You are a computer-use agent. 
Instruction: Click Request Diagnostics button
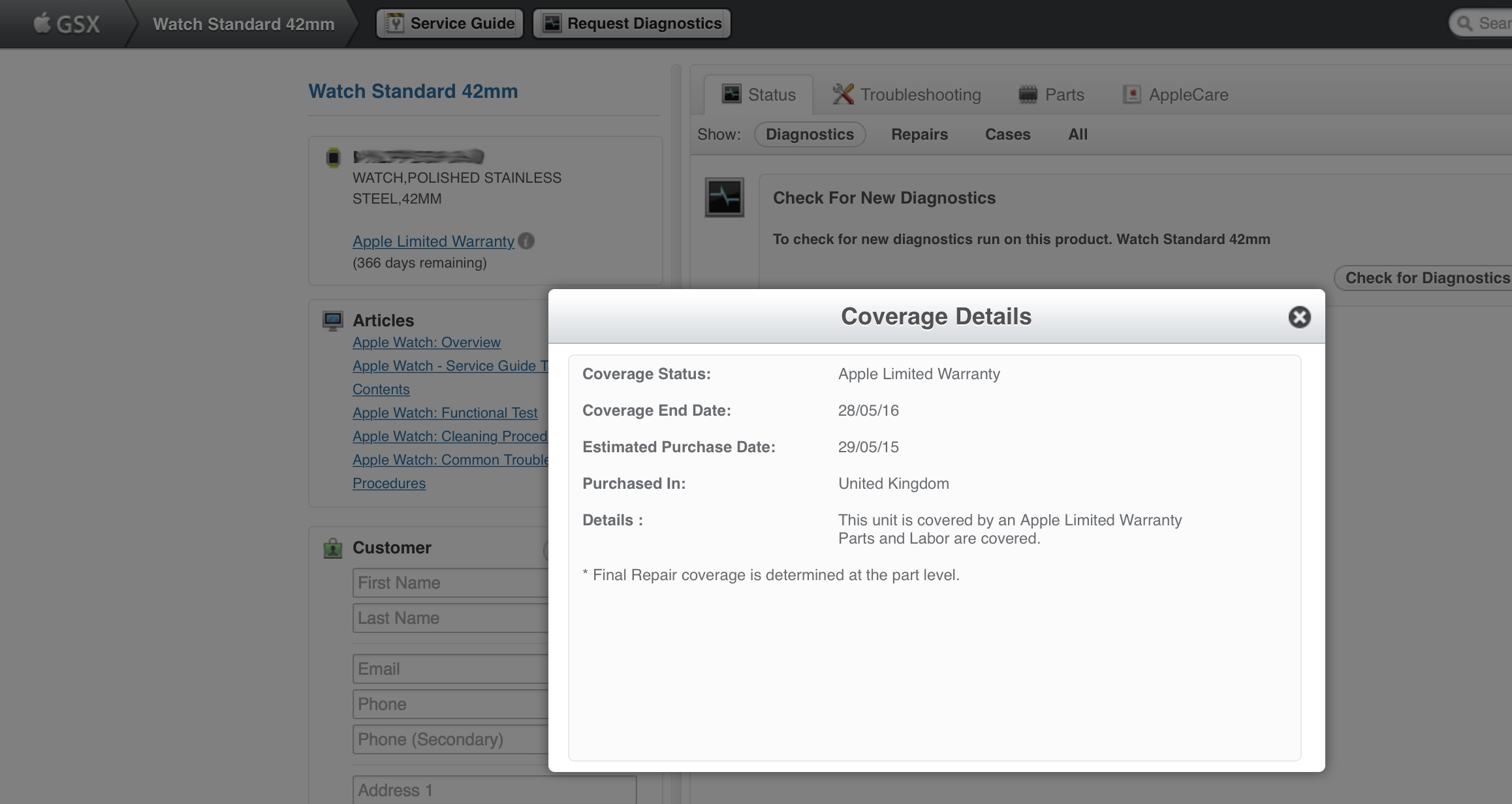(x=632, y=23)
